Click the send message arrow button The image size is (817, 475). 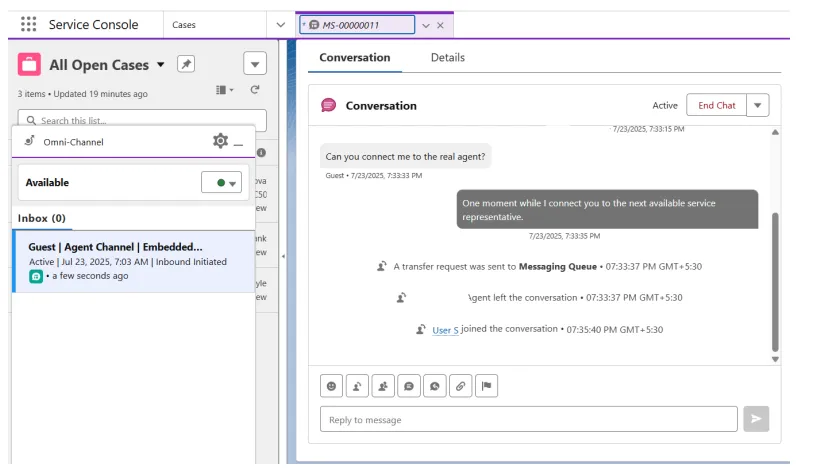tap(756, 419)
